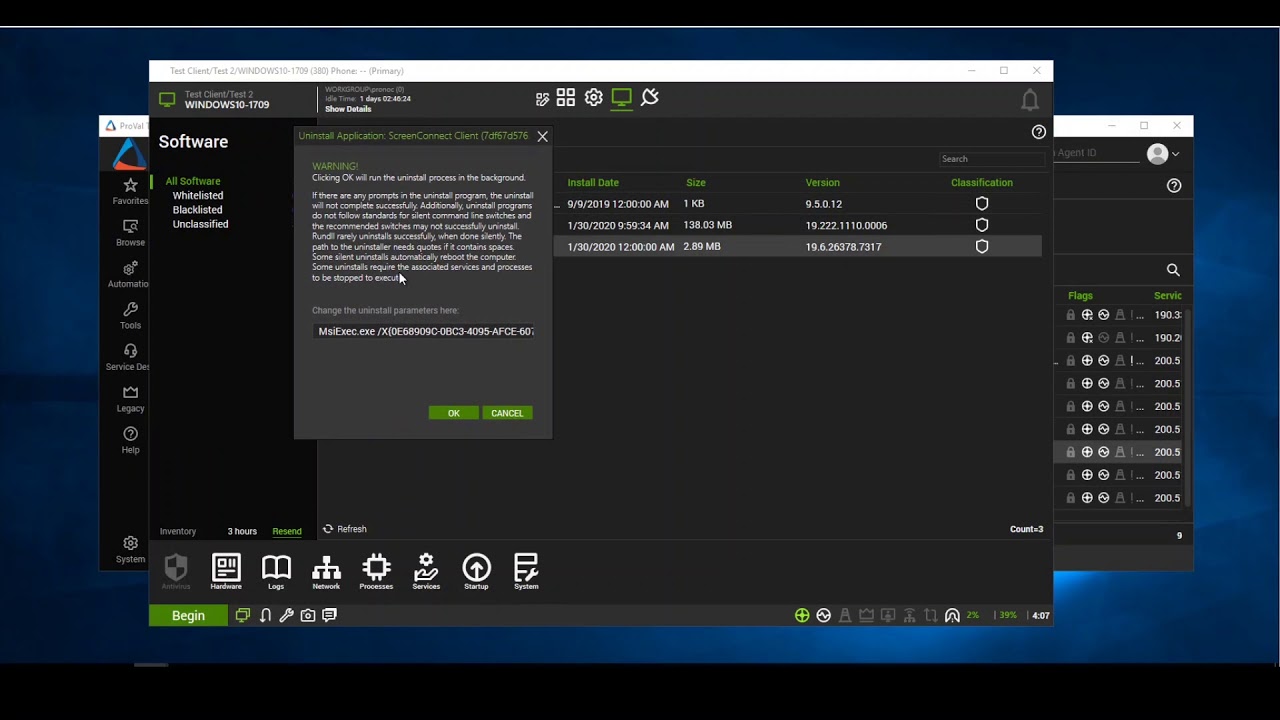Open the chat bubble icon beside Begin
This screenshot has width=1280, height=720.
[330, 615]
